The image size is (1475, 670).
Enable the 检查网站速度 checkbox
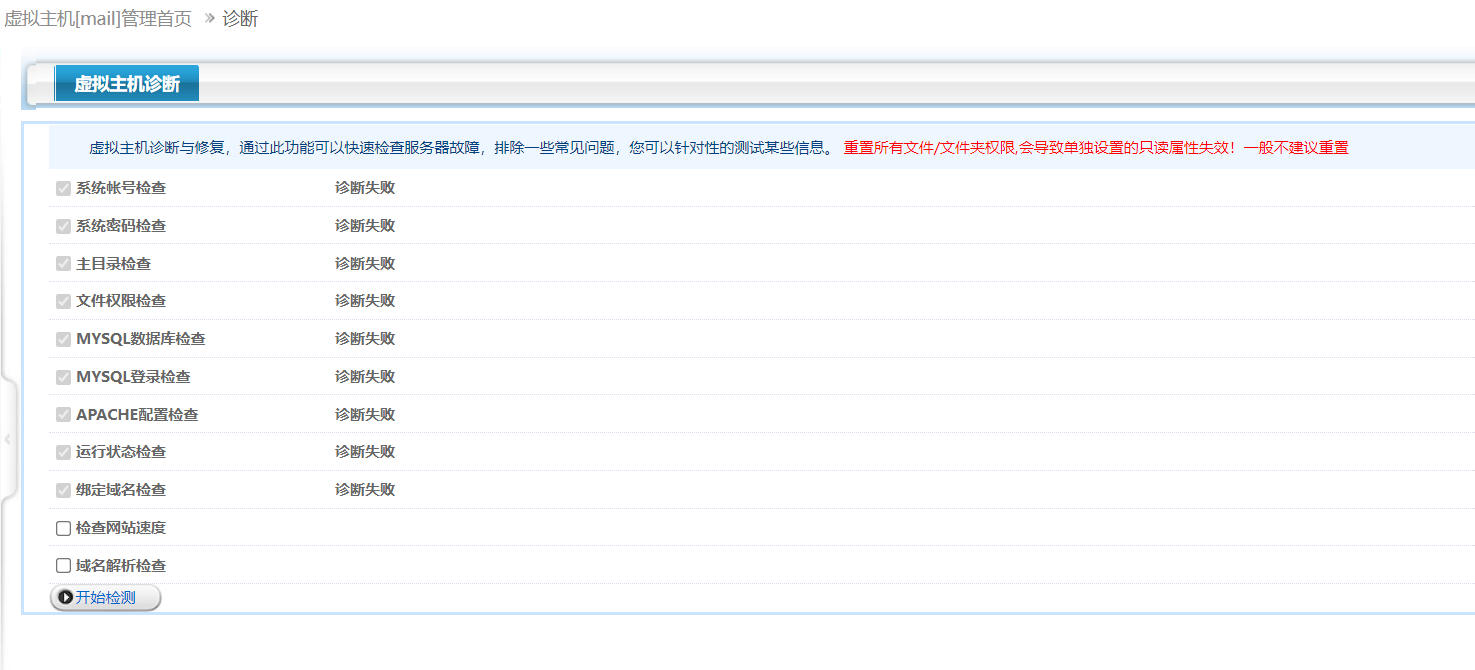(63, 527)
